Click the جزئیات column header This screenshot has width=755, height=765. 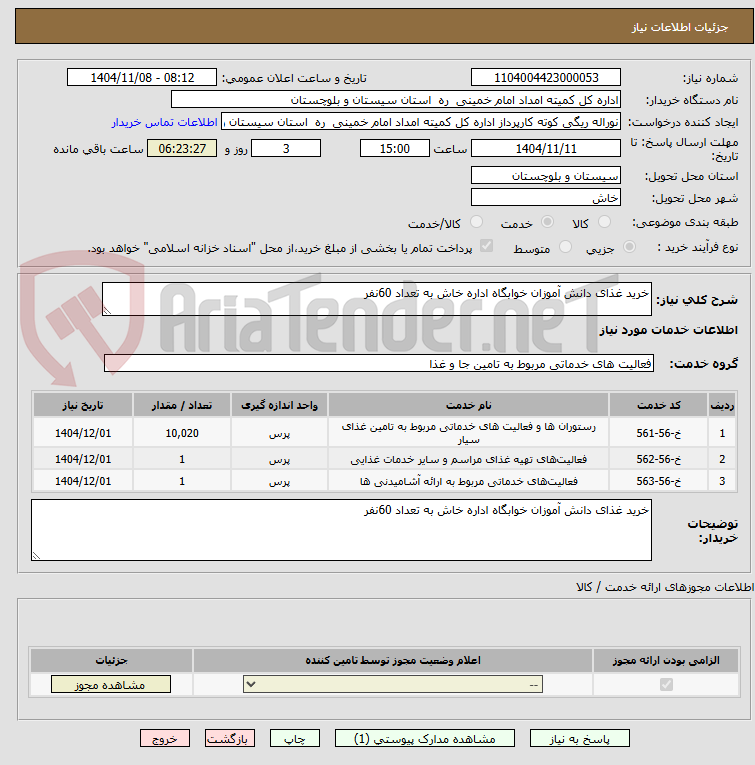tap(112, 660)
